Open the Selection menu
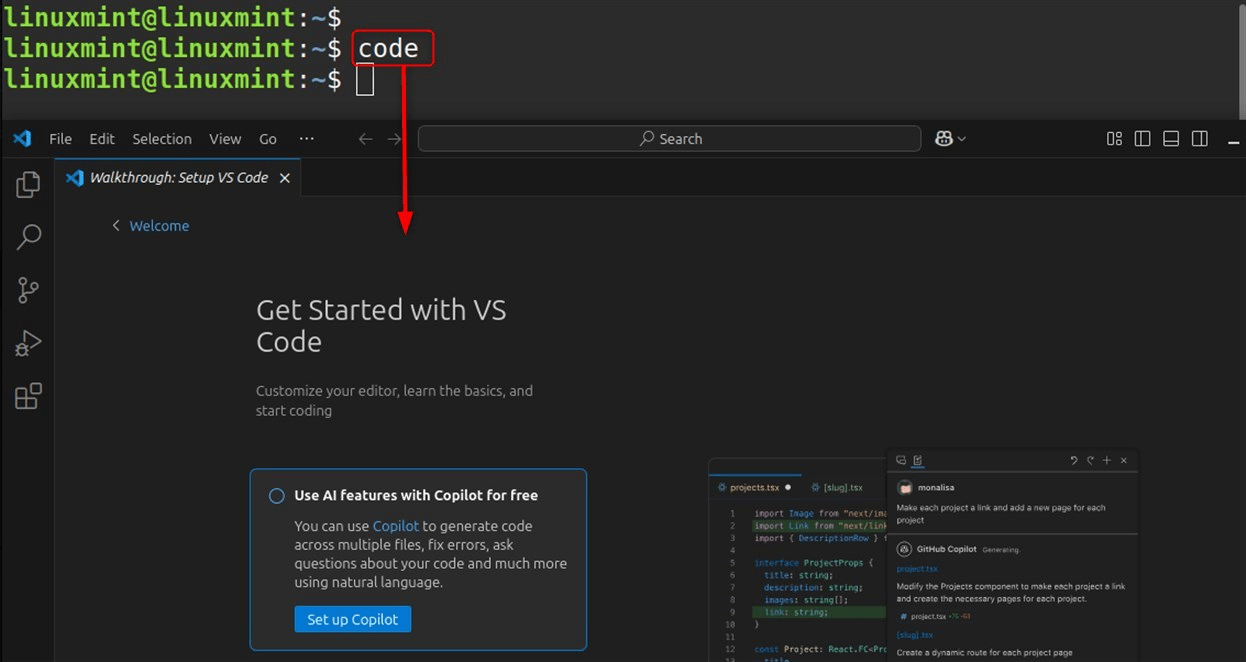 (162, 139)
